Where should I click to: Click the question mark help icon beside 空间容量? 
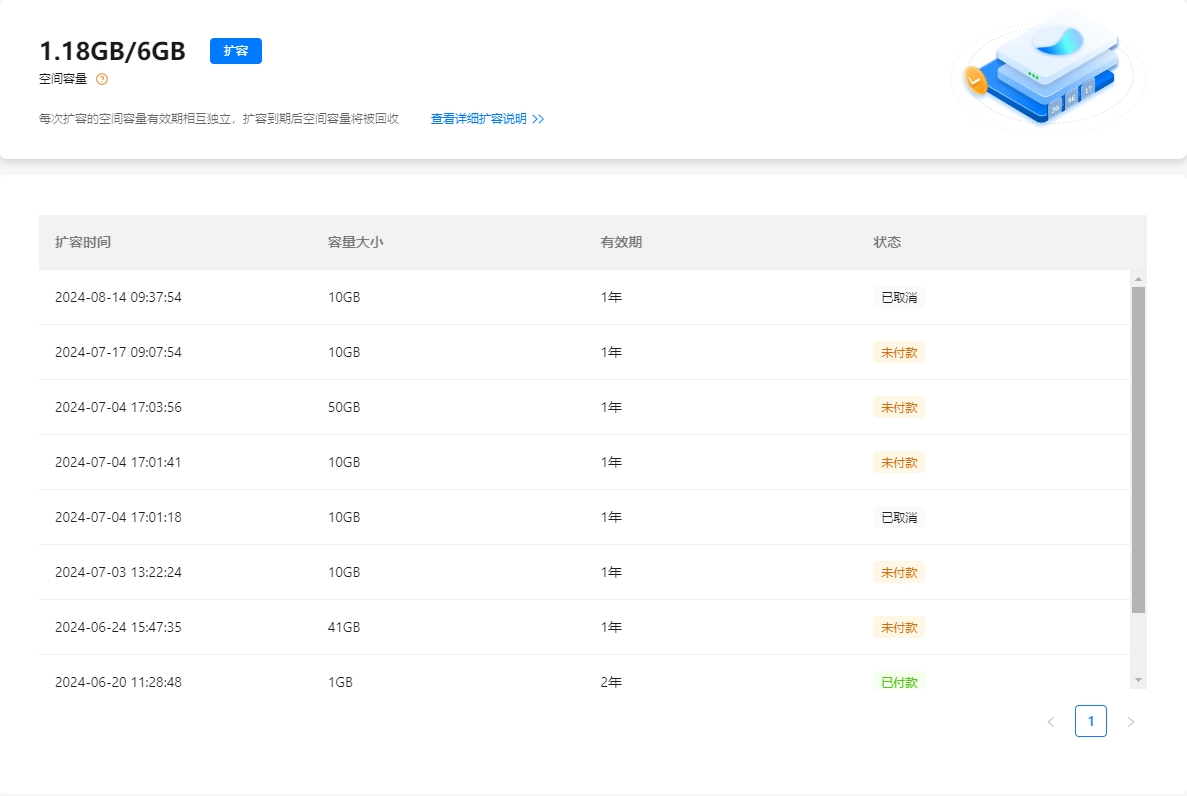pos(102,79)
